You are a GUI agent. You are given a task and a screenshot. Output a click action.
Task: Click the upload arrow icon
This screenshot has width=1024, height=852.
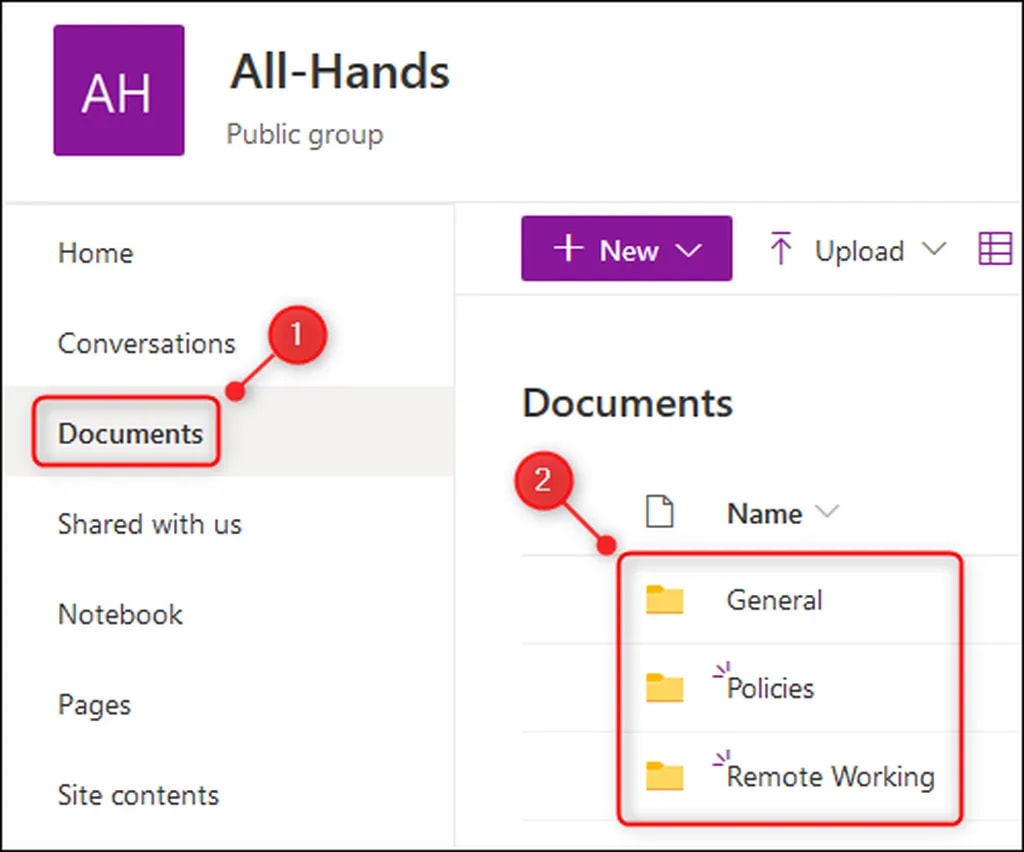click(x=780, y=250)
